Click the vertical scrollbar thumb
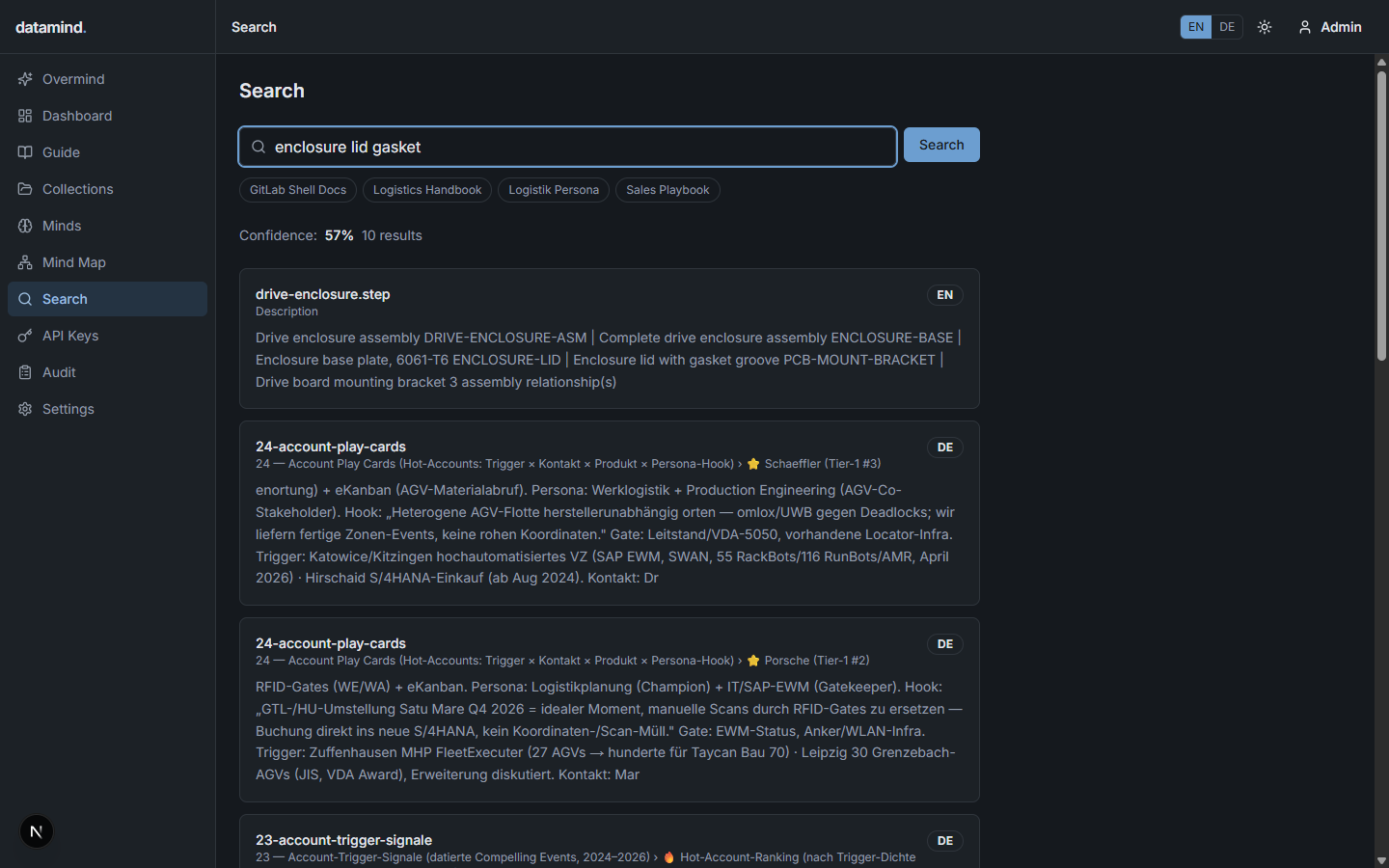The image size is (1389, 868). click(1381, 215)
